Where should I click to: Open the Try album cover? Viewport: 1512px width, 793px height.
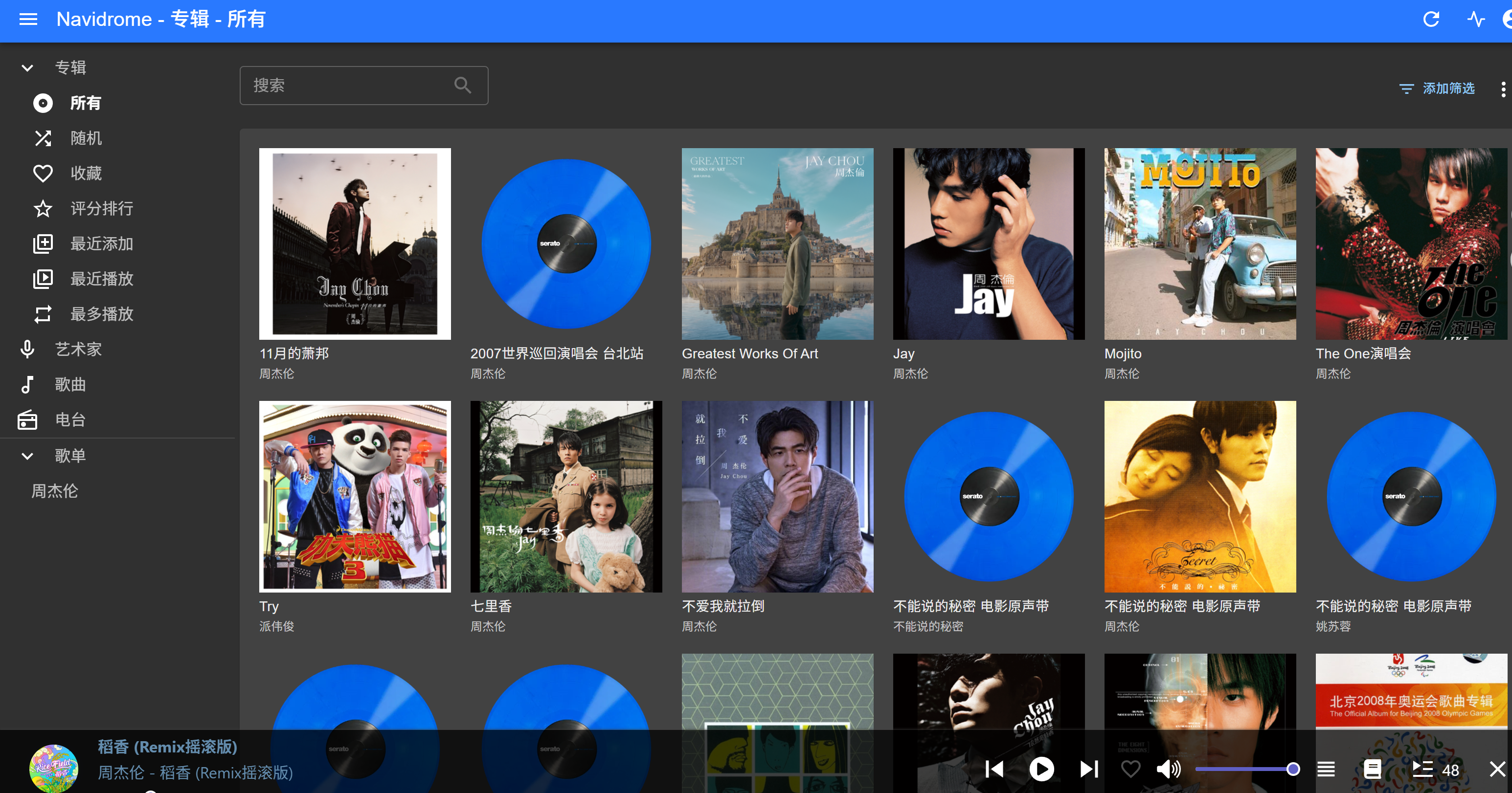tap(355, 496)
